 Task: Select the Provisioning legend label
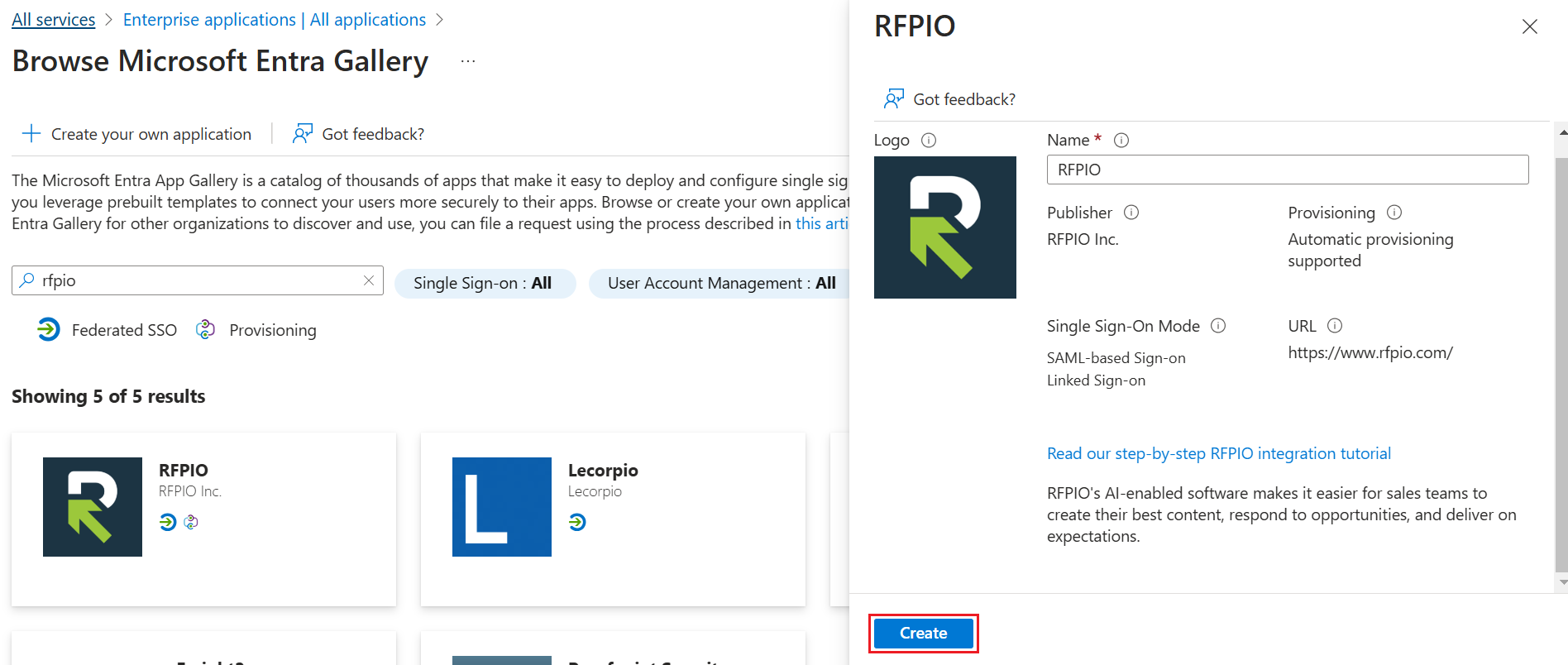(x=273, y=330)
